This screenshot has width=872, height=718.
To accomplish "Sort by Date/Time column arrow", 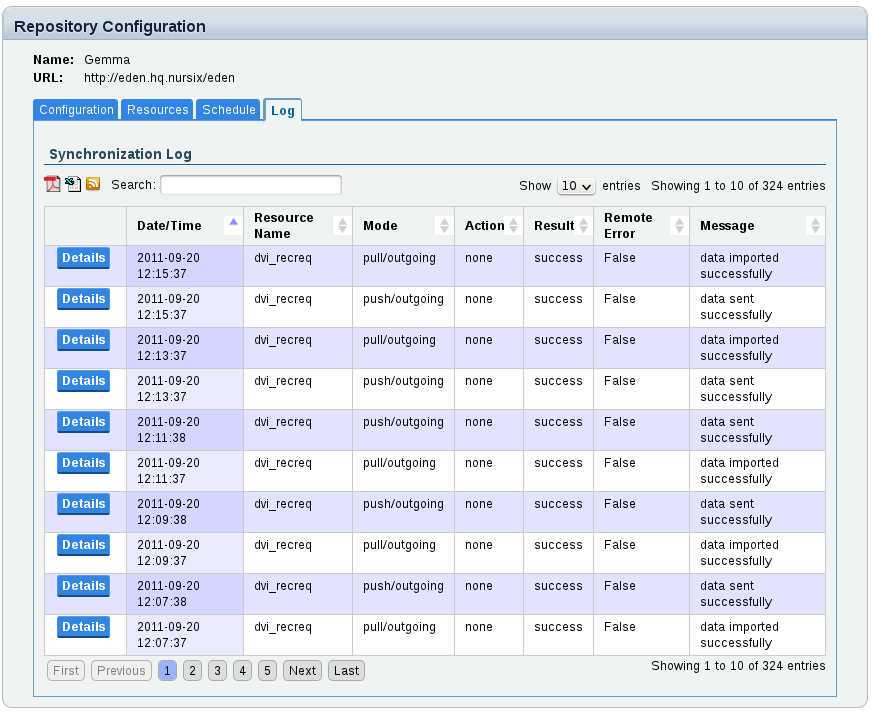I will 233,222.
